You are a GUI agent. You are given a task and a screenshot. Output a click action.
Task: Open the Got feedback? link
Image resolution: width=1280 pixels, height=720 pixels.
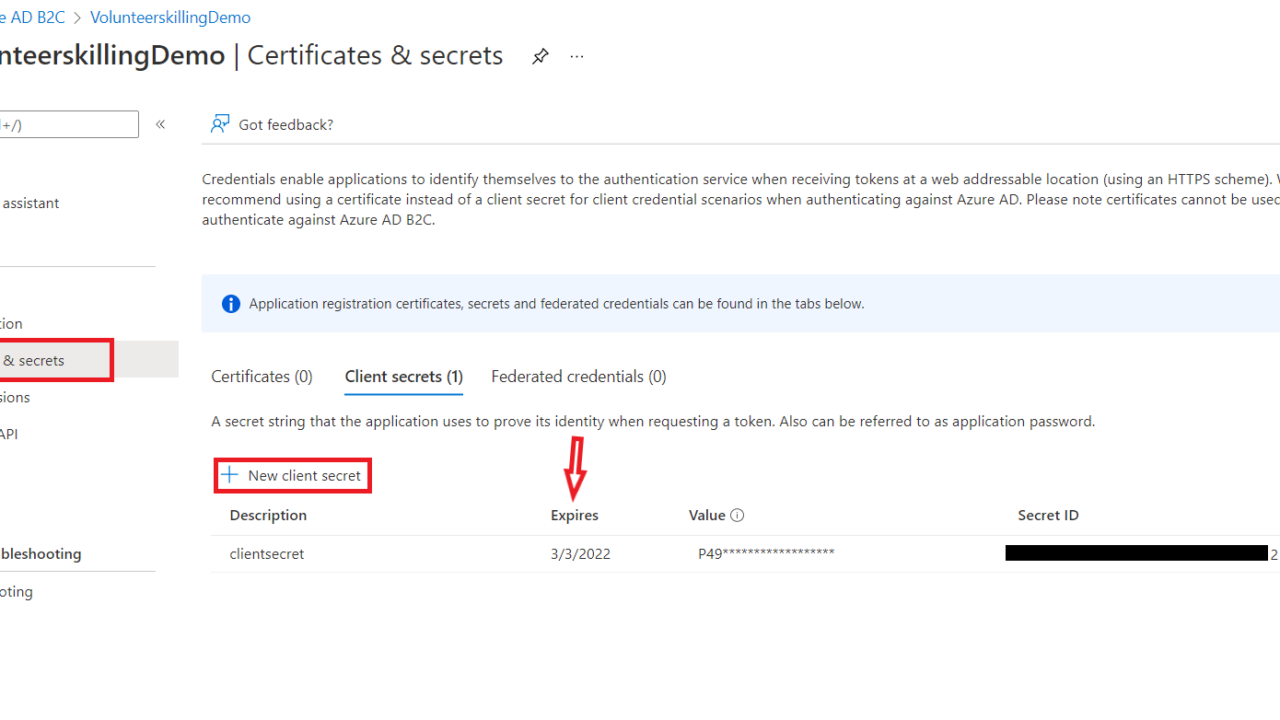click(286, 125)
